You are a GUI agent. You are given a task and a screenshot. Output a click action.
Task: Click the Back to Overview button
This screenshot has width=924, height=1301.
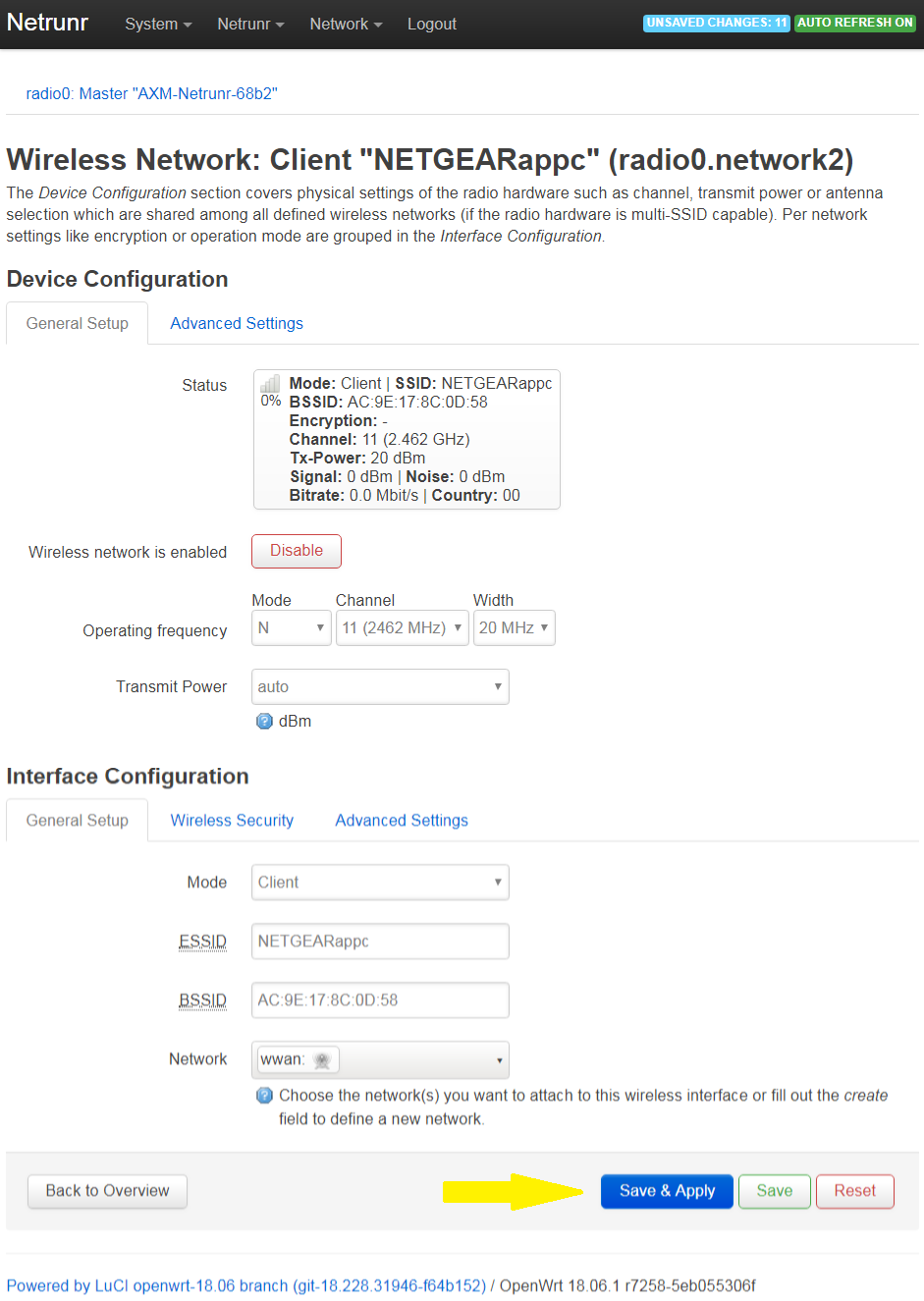(107, 1191)
